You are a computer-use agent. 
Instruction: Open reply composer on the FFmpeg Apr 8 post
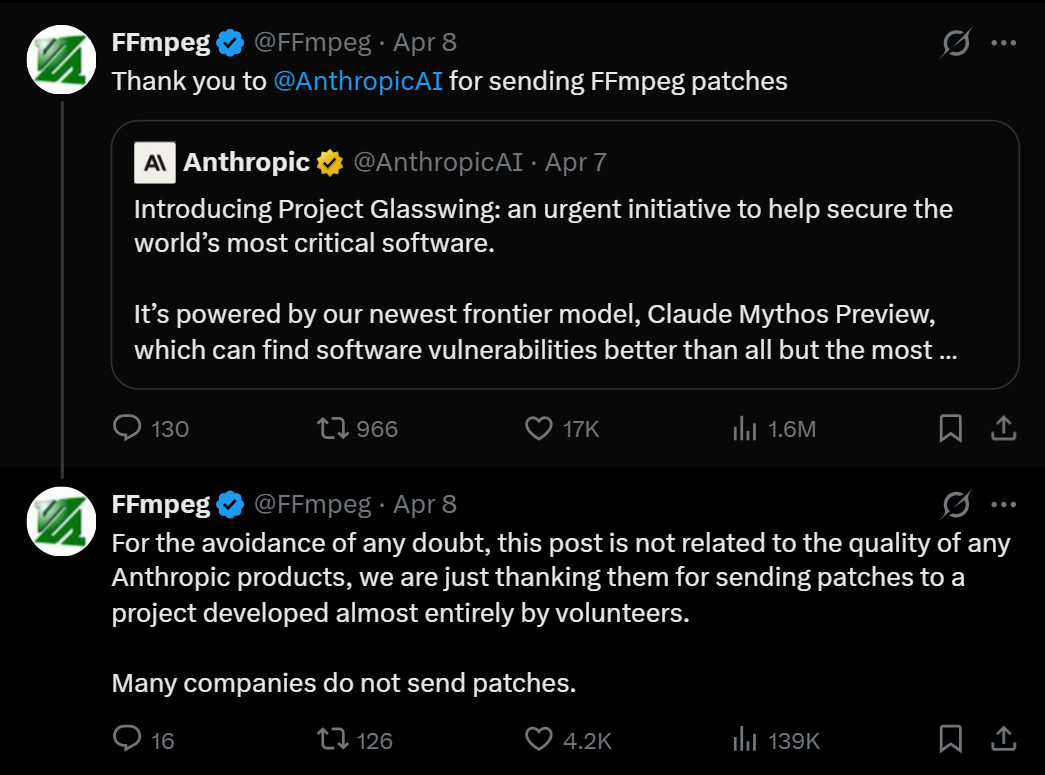pyautogui.click(x=128, y=428)
